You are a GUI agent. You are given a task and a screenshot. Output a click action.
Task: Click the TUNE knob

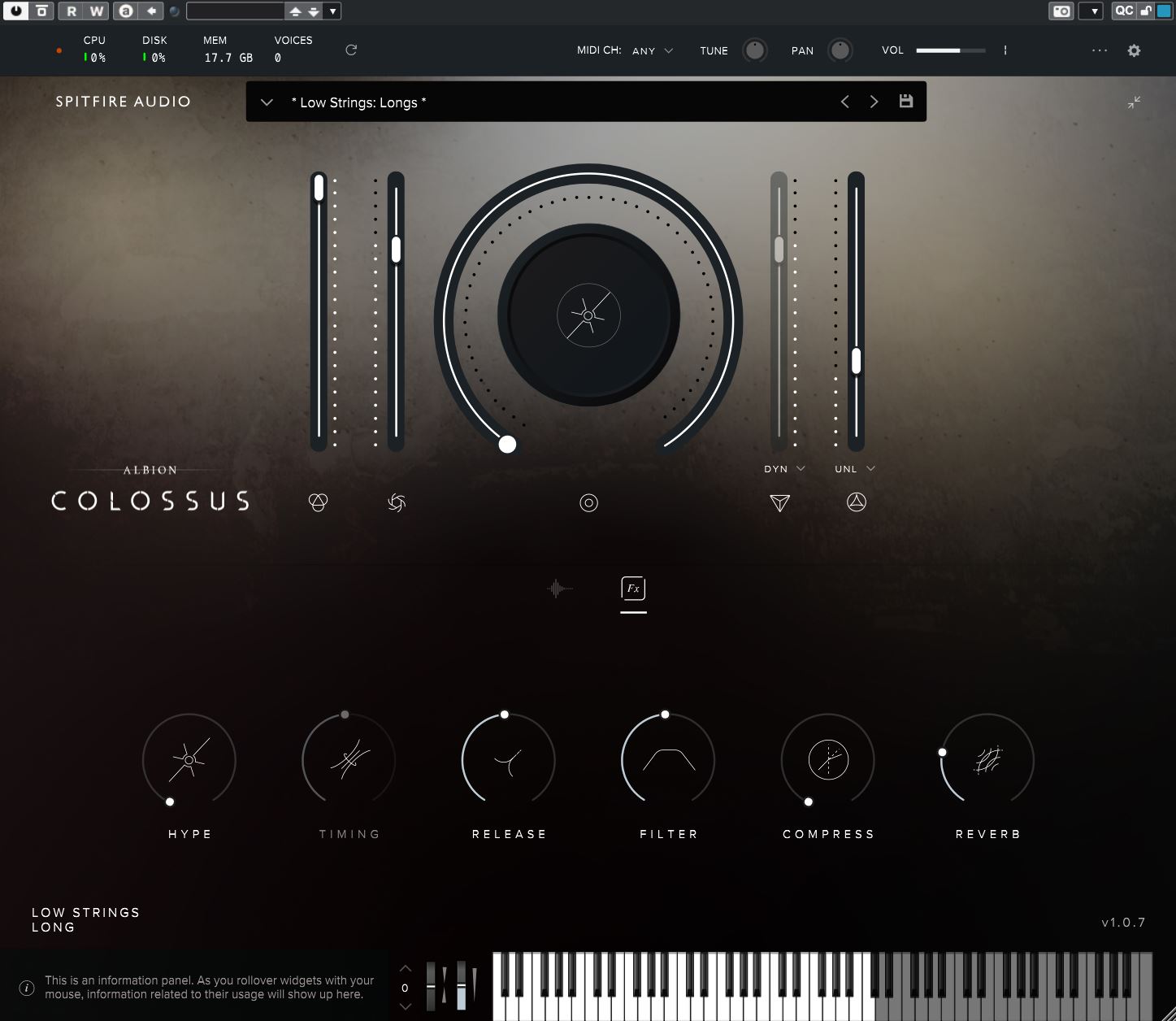755,50
